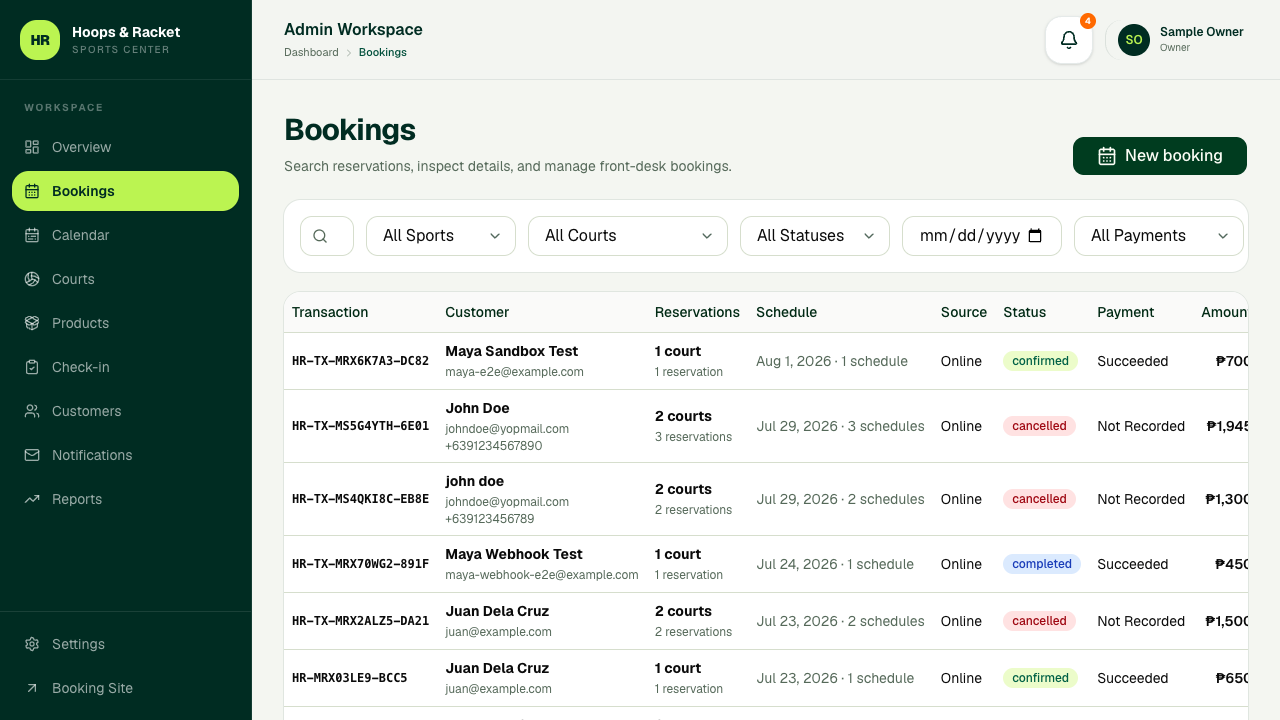Open transaction HR-TX-MRX6K7A3-DC82
Image resolution: width=1280 pixels, height=720 pixels.
point(360,361)
